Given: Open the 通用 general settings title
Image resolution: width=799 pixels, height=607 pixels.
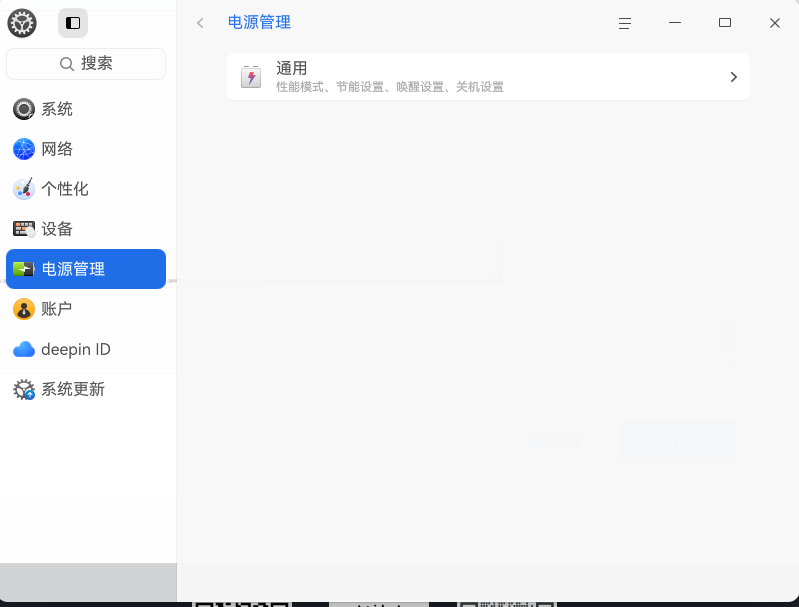Looking at the screenshot, I should click(x=291, y=68).
